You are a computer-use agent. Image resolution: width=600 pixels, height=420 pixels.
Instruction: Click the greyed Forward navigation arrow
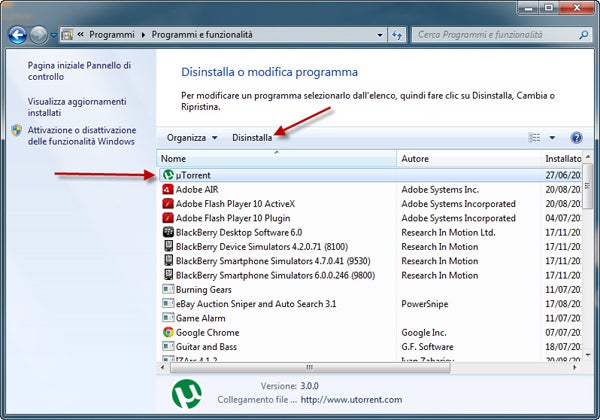pyautogui.click(x=39, y=36)
